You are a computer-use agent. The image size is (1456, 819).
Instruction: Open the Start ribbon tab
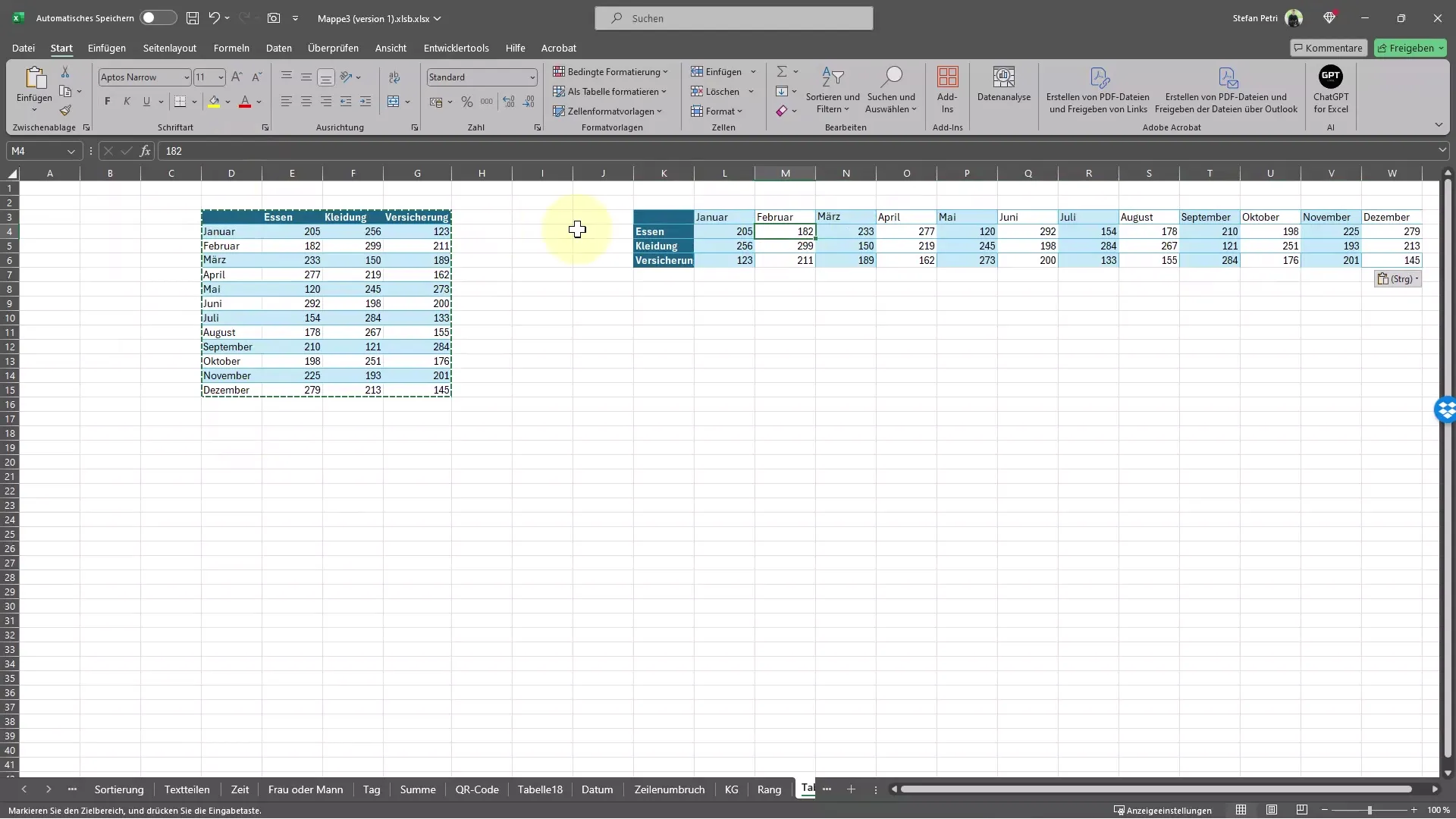(x=61, y=47)
